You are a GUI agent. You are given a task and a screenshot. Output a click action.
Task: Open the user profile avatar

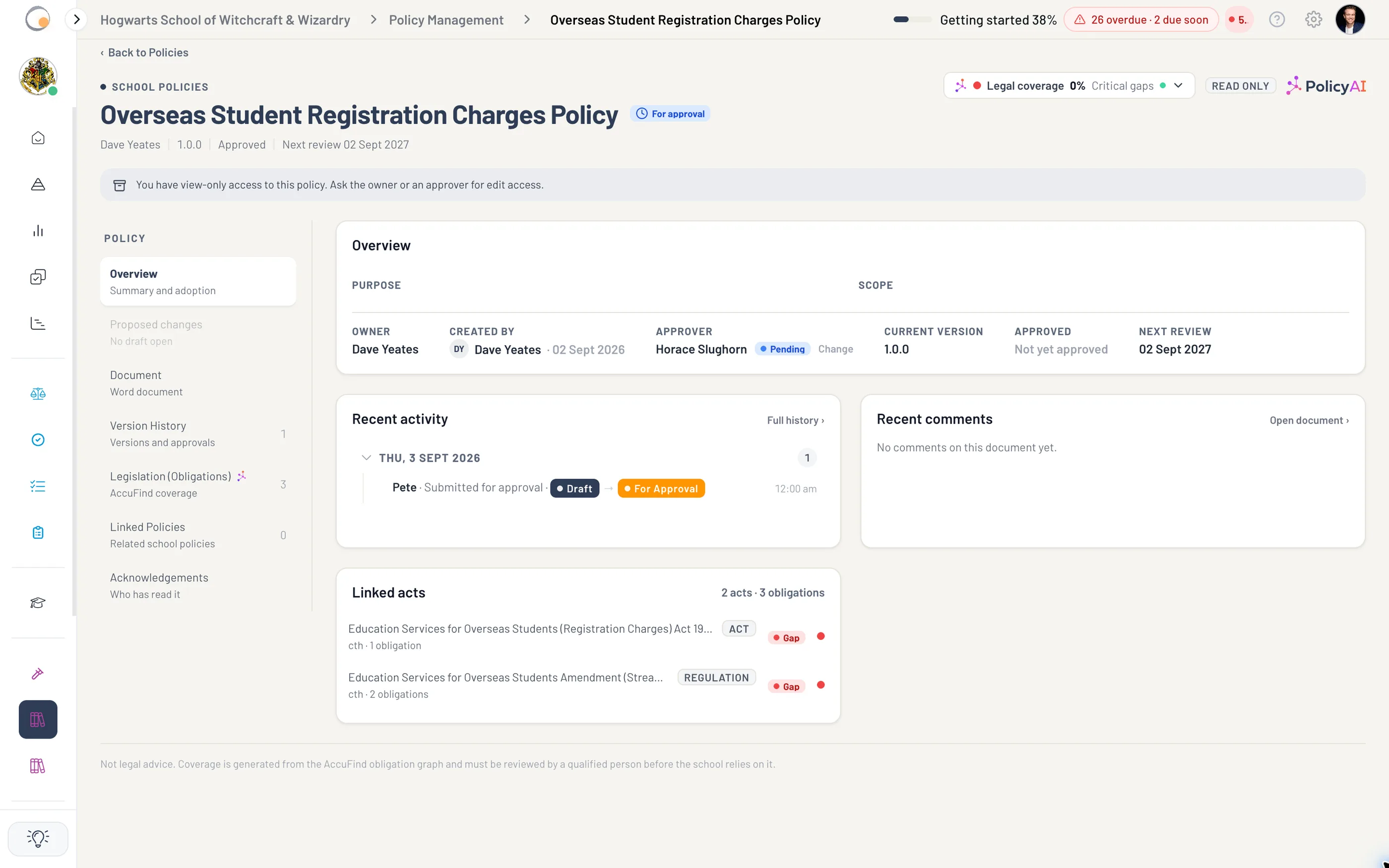pyautogui.click(x=1350, y=19)
